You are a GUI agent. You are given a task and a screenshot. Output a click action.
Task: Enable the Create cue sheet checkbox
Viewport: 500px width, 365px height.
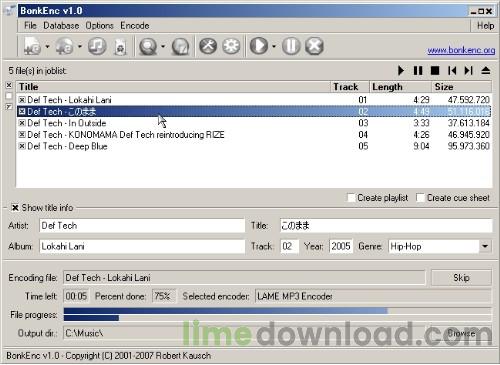click(x=420, y=198)
